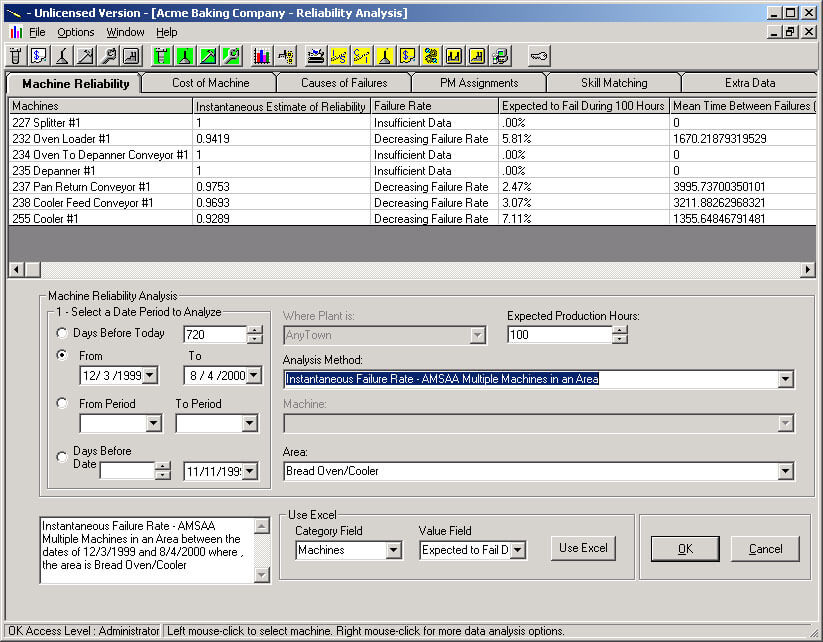Click the yellow gears toolbar icon

click(x=431, y=56)
